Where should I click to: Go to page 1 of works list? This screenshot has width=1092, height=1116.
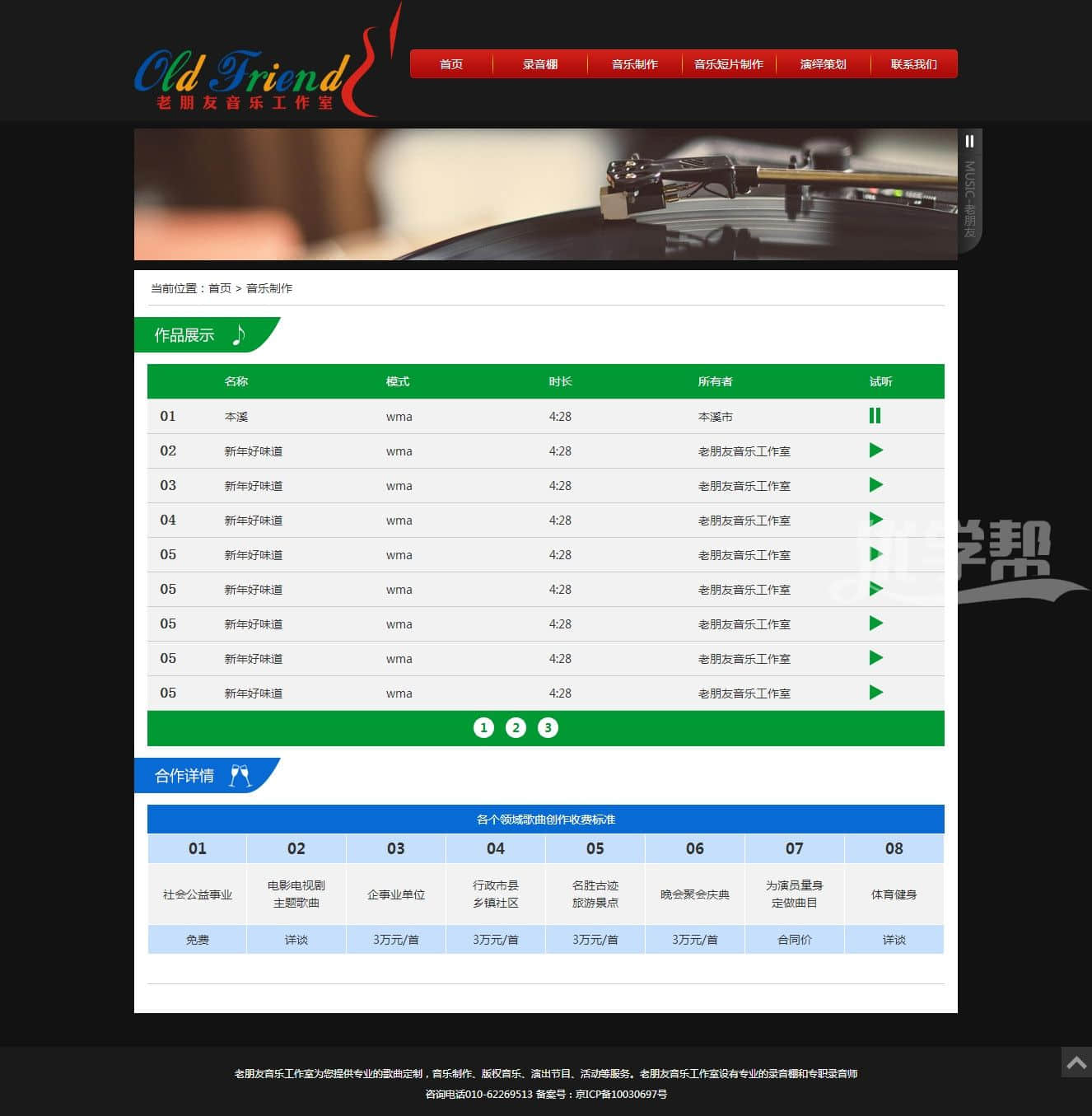pyautogui.click(x=483, y=728)
